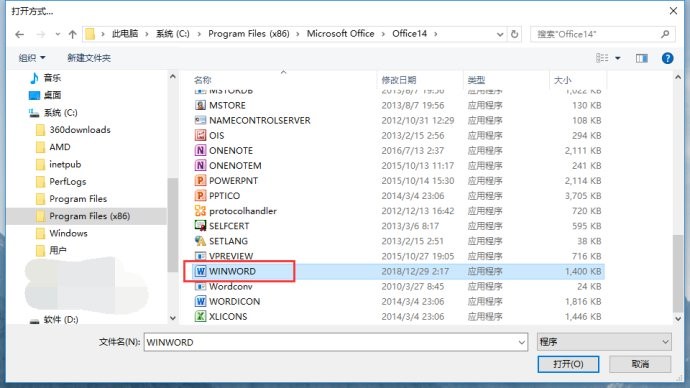Viewport: 690px width, 388px height.
Task: Select the WORDICON file icon
Action: pos(200,301)
